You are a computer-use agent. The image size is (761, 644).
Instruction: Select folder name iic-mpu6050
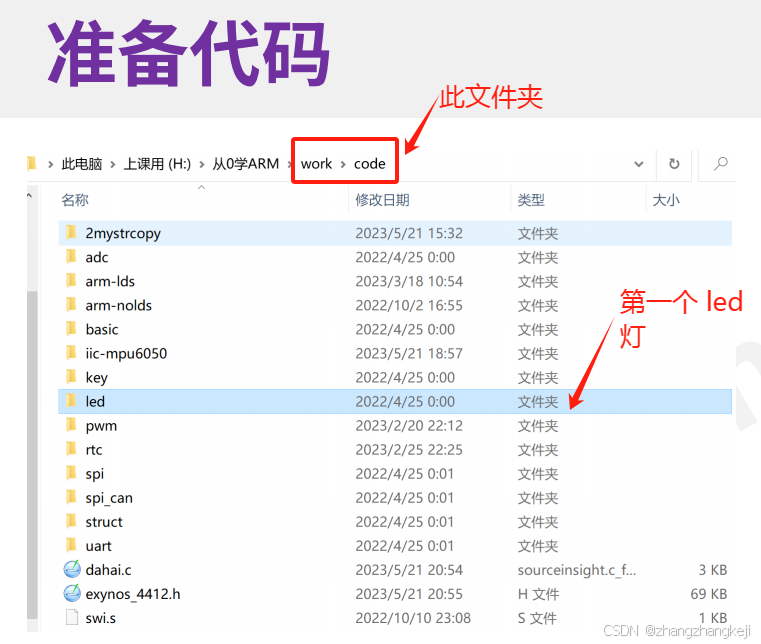pyautogui.click(x=126, y=353)
